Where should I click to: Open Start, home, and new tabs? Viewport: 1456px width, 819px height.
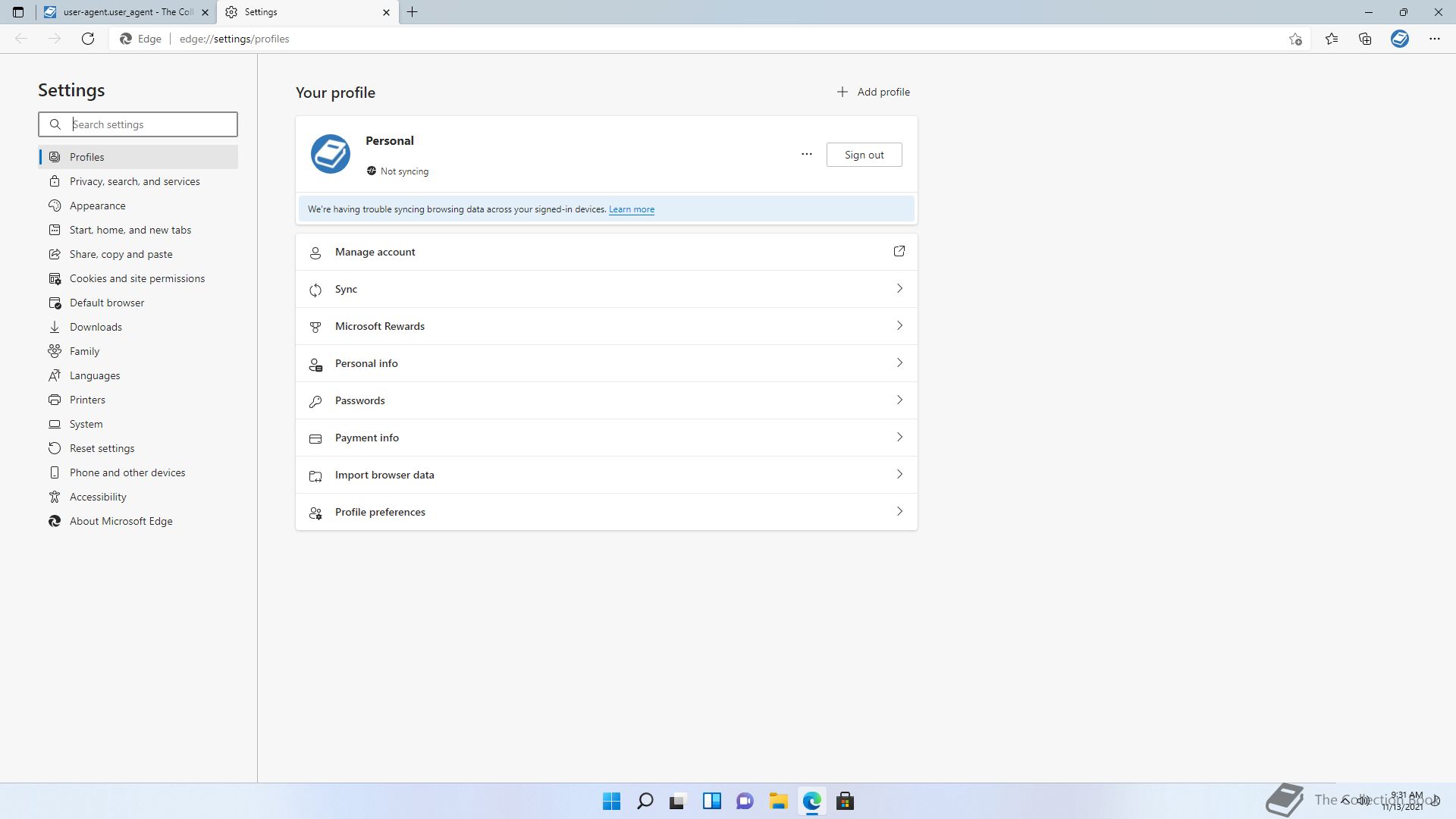click(138, 230)
